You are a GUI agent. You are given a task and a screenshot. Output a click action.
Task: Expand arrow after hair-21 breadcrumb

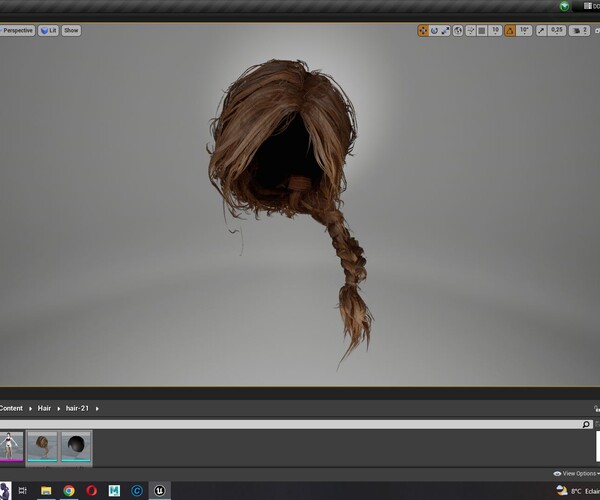97,409
